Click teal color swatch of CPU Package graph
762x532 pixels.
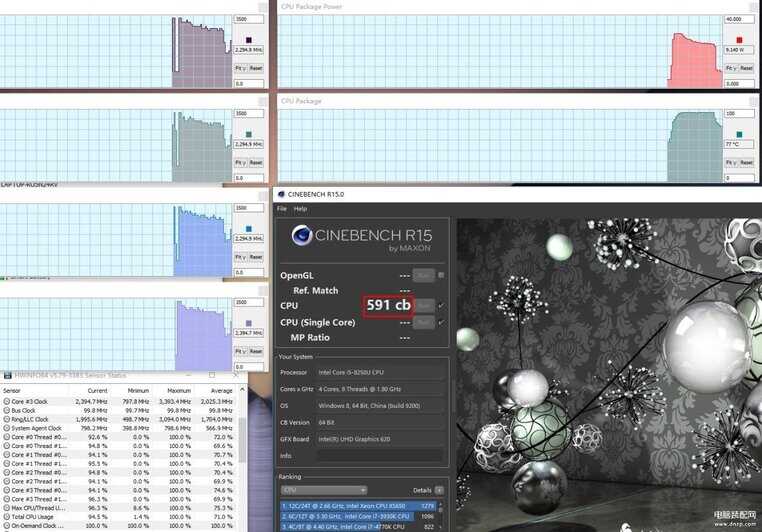point(739,134)
